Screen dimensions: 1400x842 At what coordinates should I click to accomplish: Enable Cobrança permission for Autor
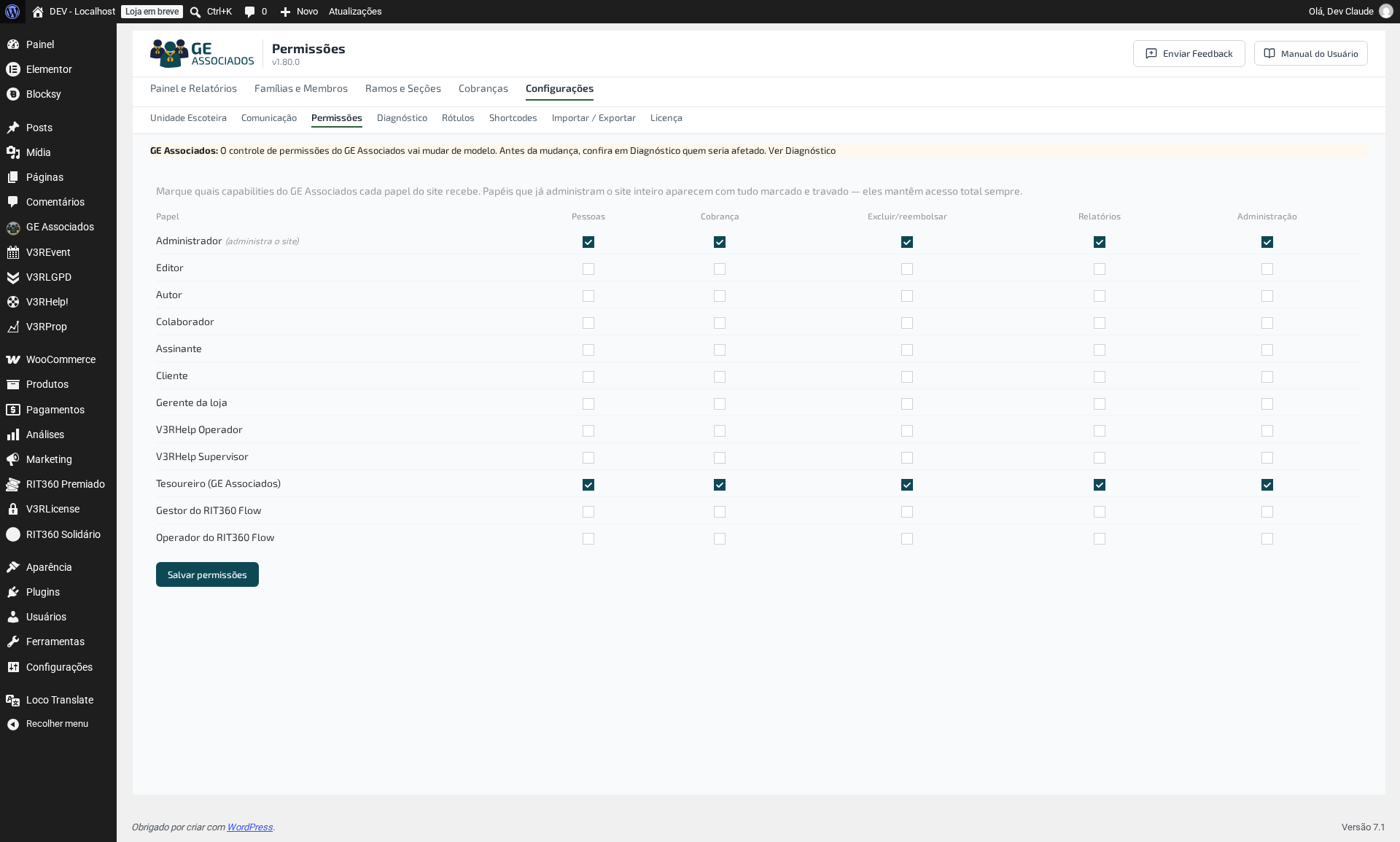tap(720, 296)
